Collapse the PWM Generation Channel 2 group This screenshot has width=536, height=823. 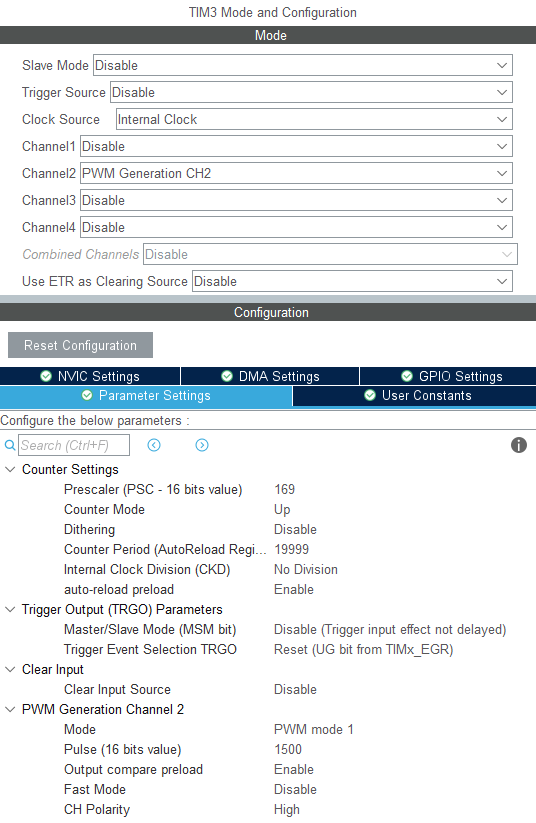click(x=10, y=709)
